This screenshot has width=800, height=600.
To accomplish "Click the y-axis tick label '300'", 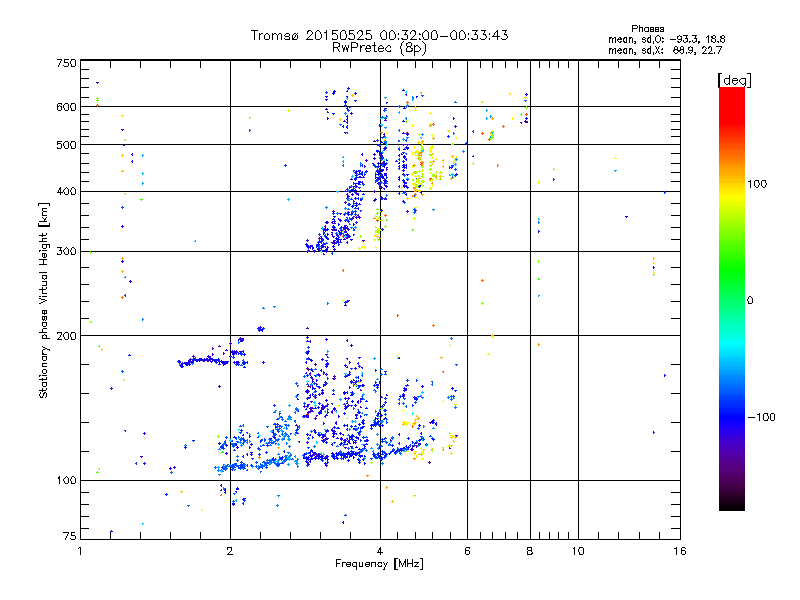I will 66,252.
